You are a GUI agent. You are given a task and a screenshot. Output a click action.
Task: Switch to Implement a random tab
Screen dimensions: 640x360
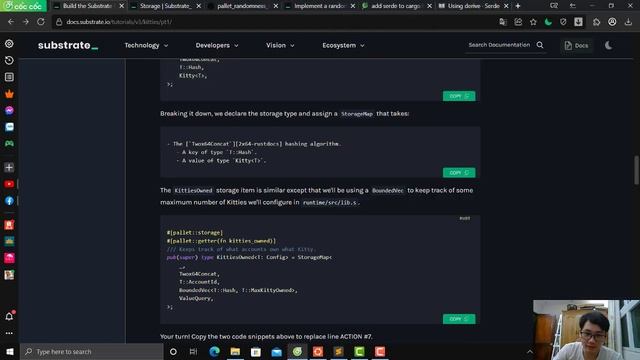click(320, 6)
